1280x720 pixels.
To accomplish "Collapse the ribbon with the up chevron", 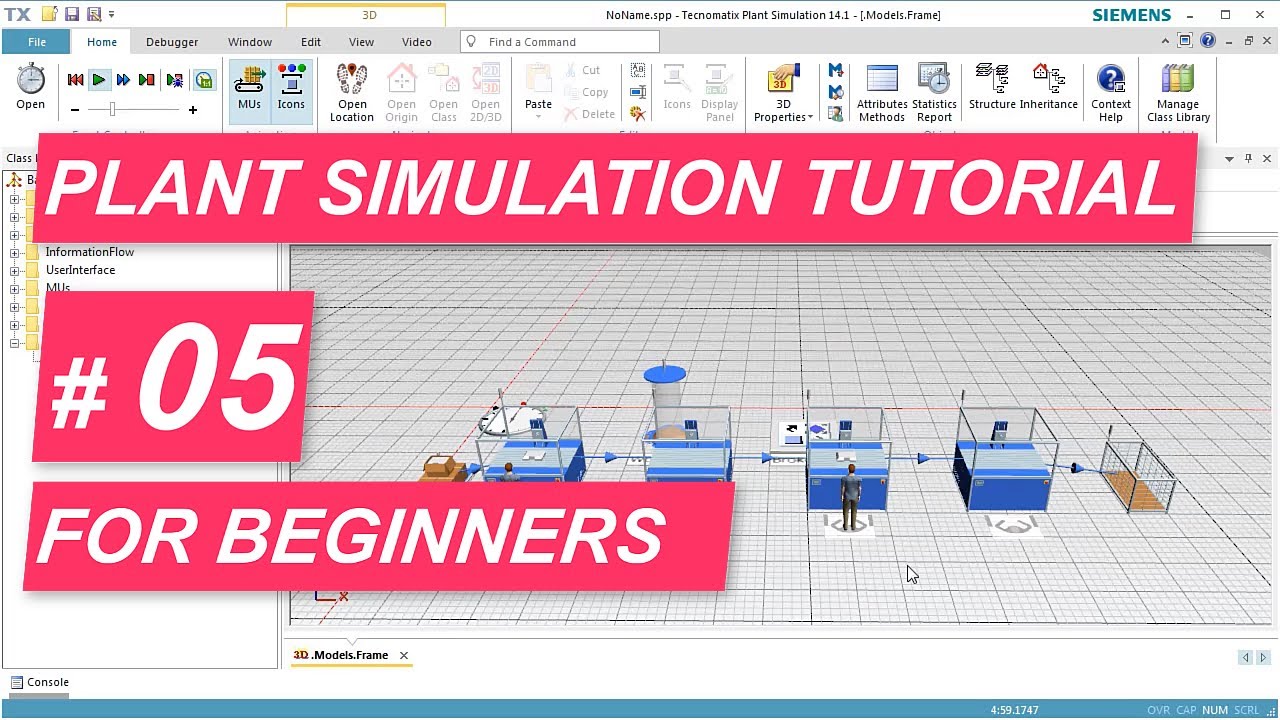I will 1165,41.
